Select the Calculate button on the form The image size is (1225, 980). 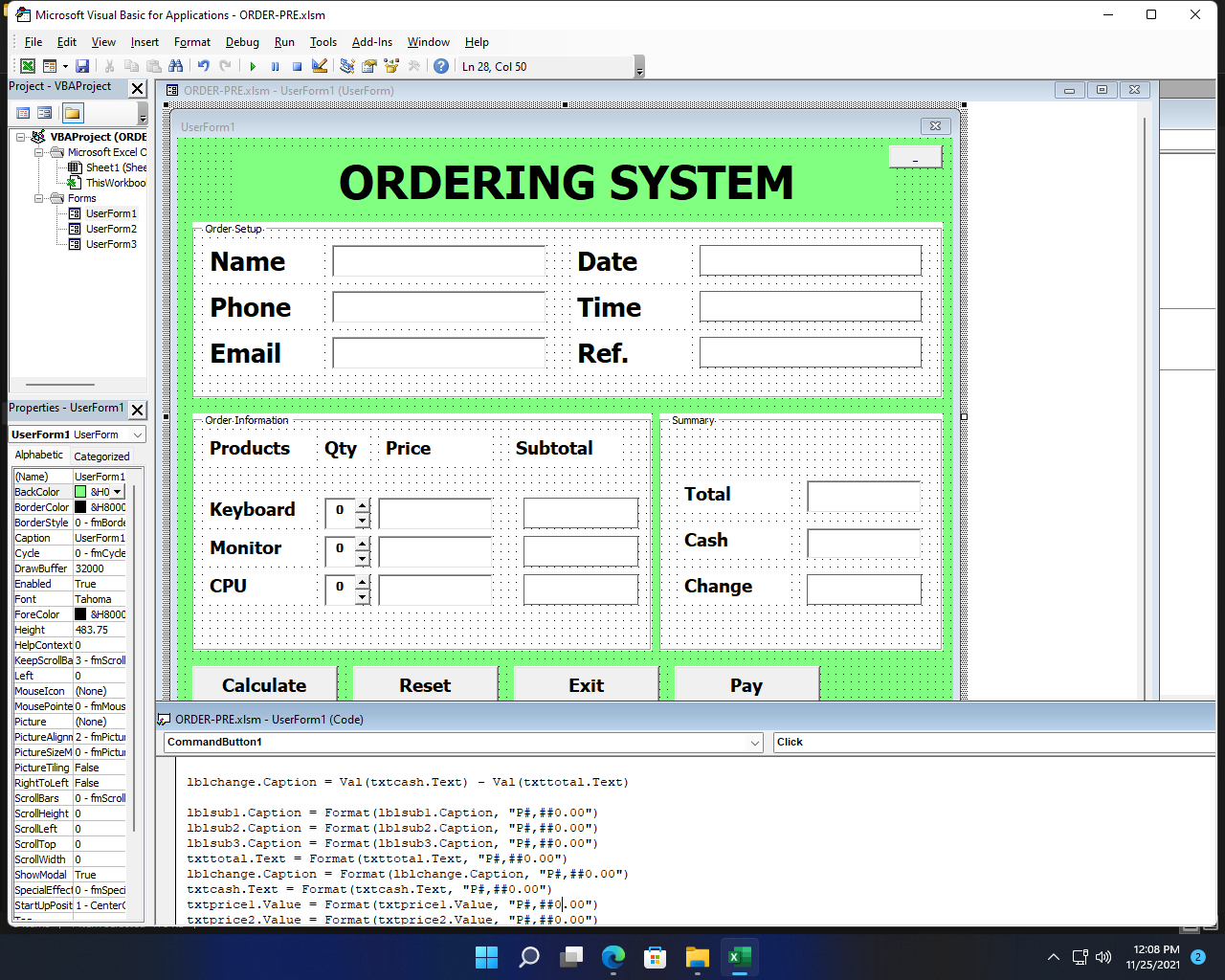[x=264, y=684]
